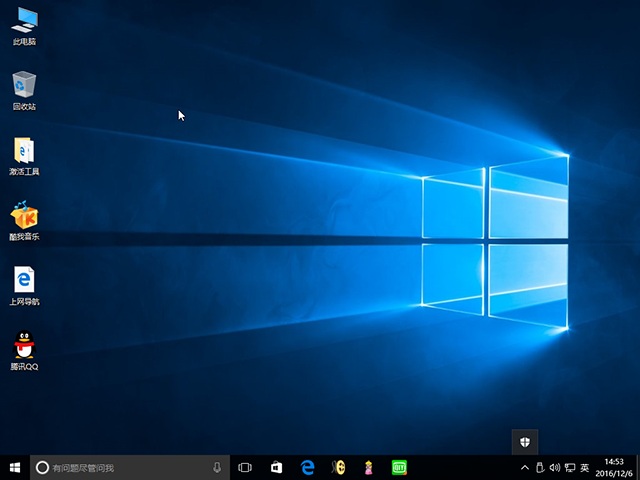
Task: Open the Task View button
Action: [245, 467]
